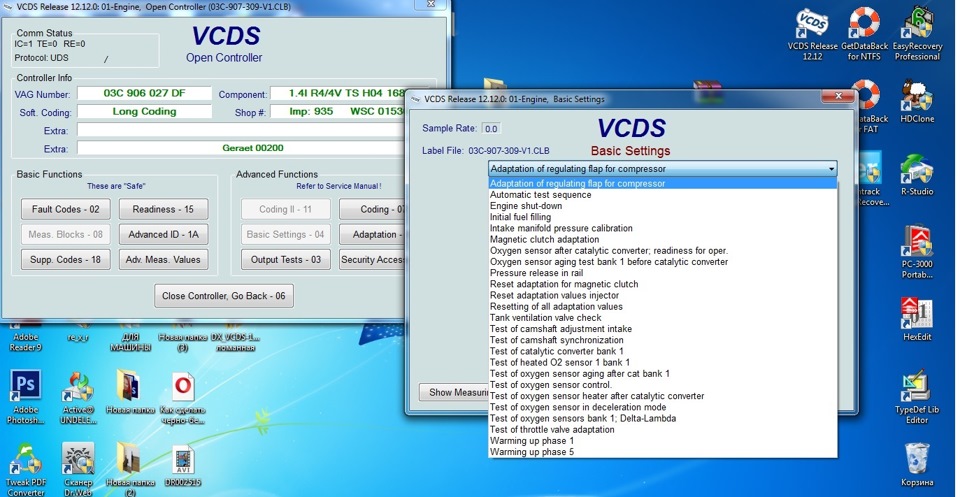960x497 pixels.
Task: Choose Oxygen sensor aging test bank 1 before catalytic converter
Action: coord(662,262)
